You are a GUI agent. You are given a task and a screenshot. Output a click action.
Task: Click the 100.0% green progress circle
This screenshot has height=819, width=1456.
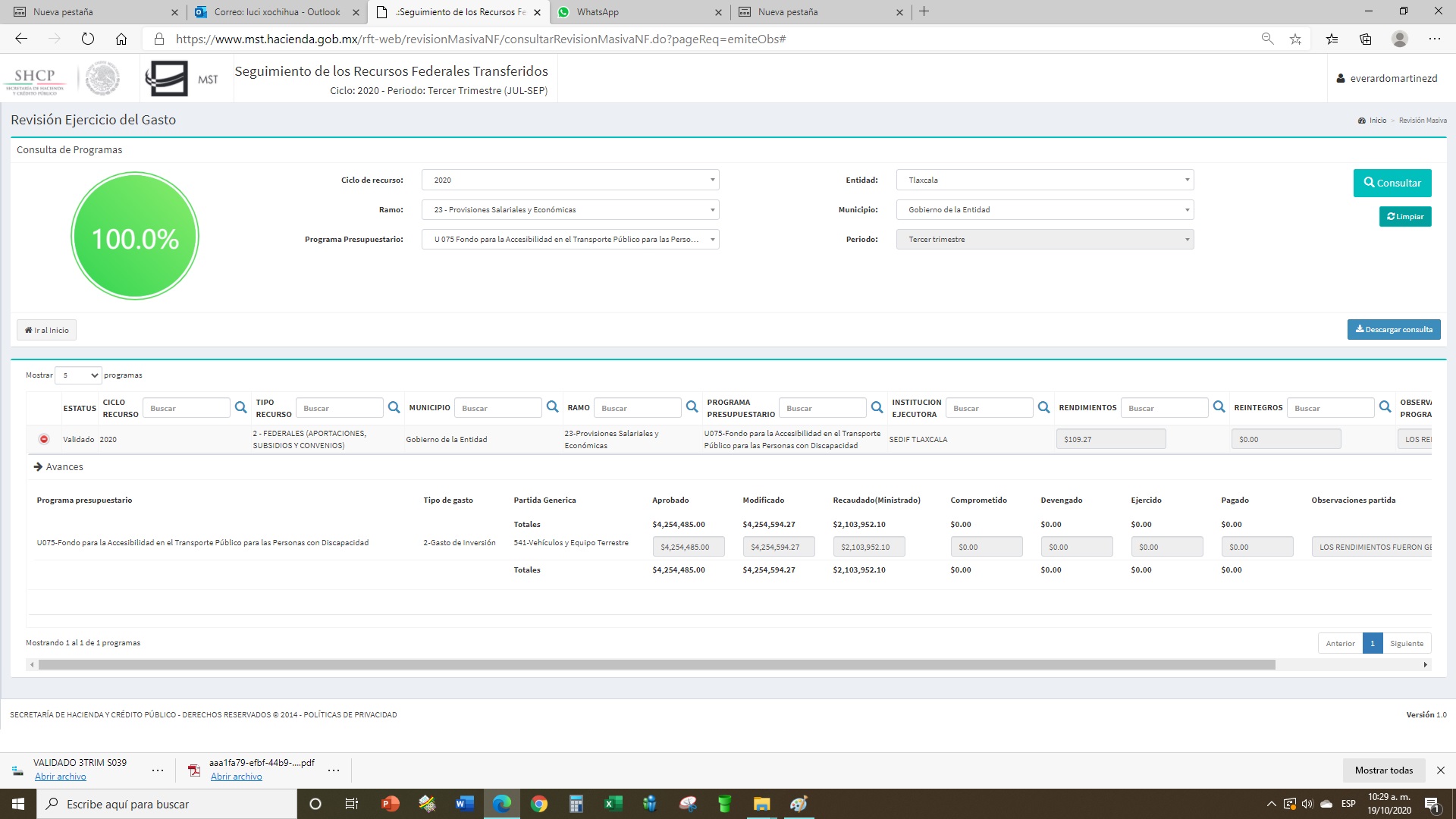[135, 237]
